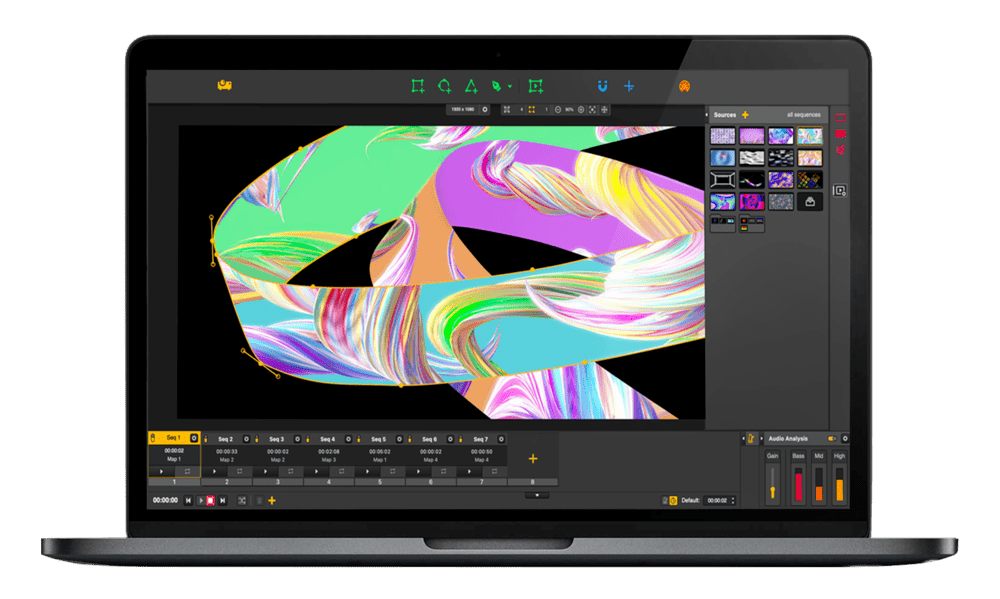1000x599 pixels.
Task: Select the quad creation tool
Action: [417, 85]
